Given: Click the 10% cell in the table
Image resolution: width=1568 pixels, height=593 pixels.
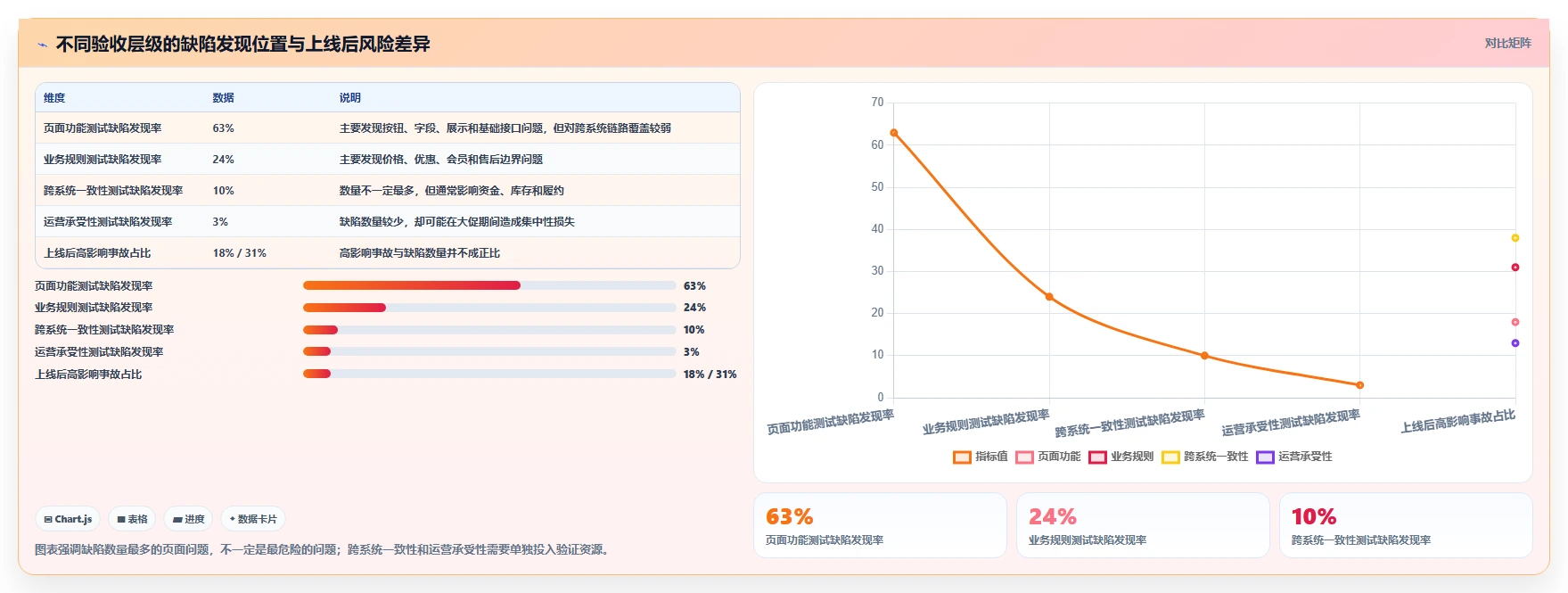Looking at the screenshot, I should pos(223,191).
